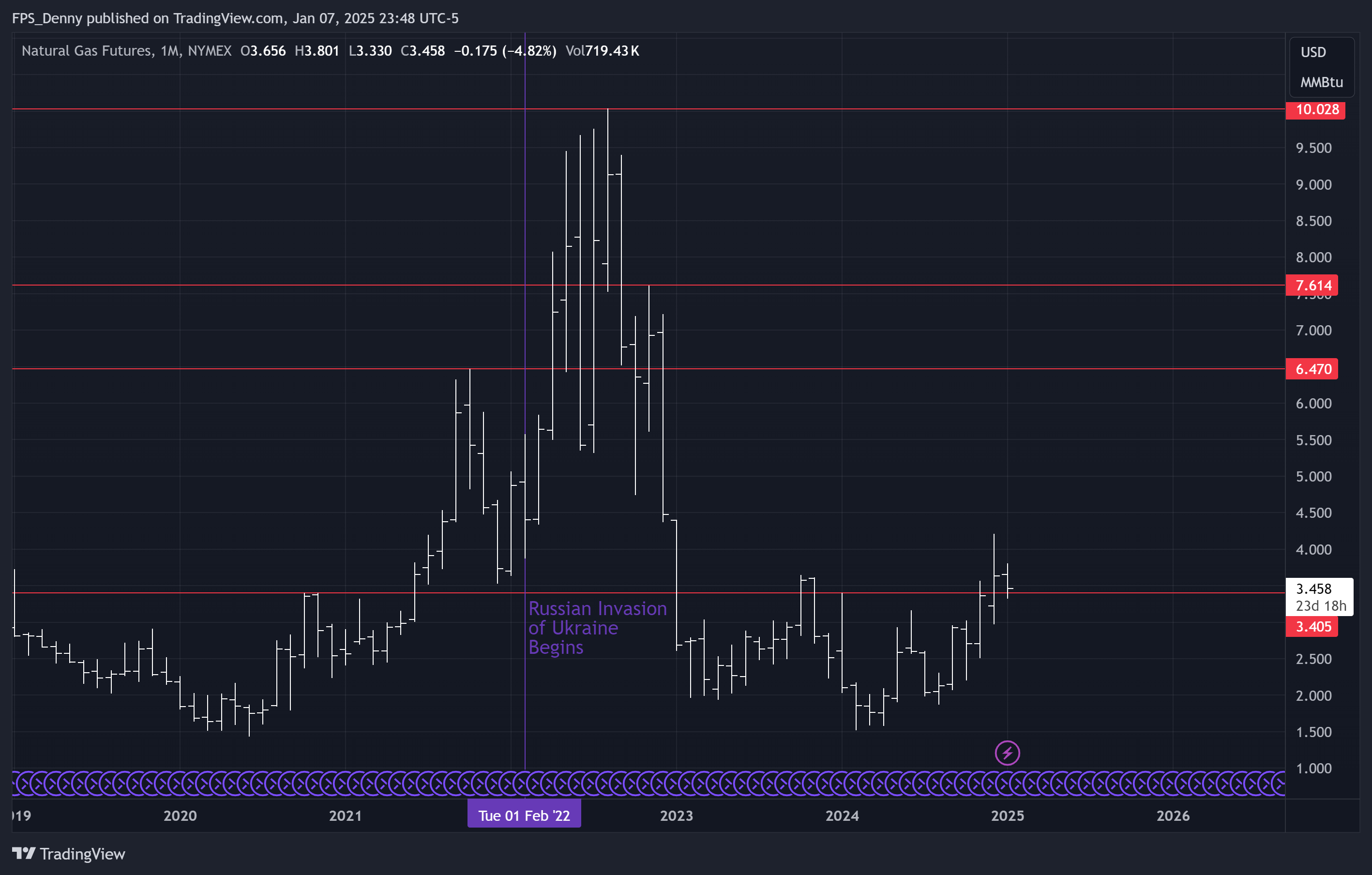Click the 5.000 price scale value

[1313, 476]
